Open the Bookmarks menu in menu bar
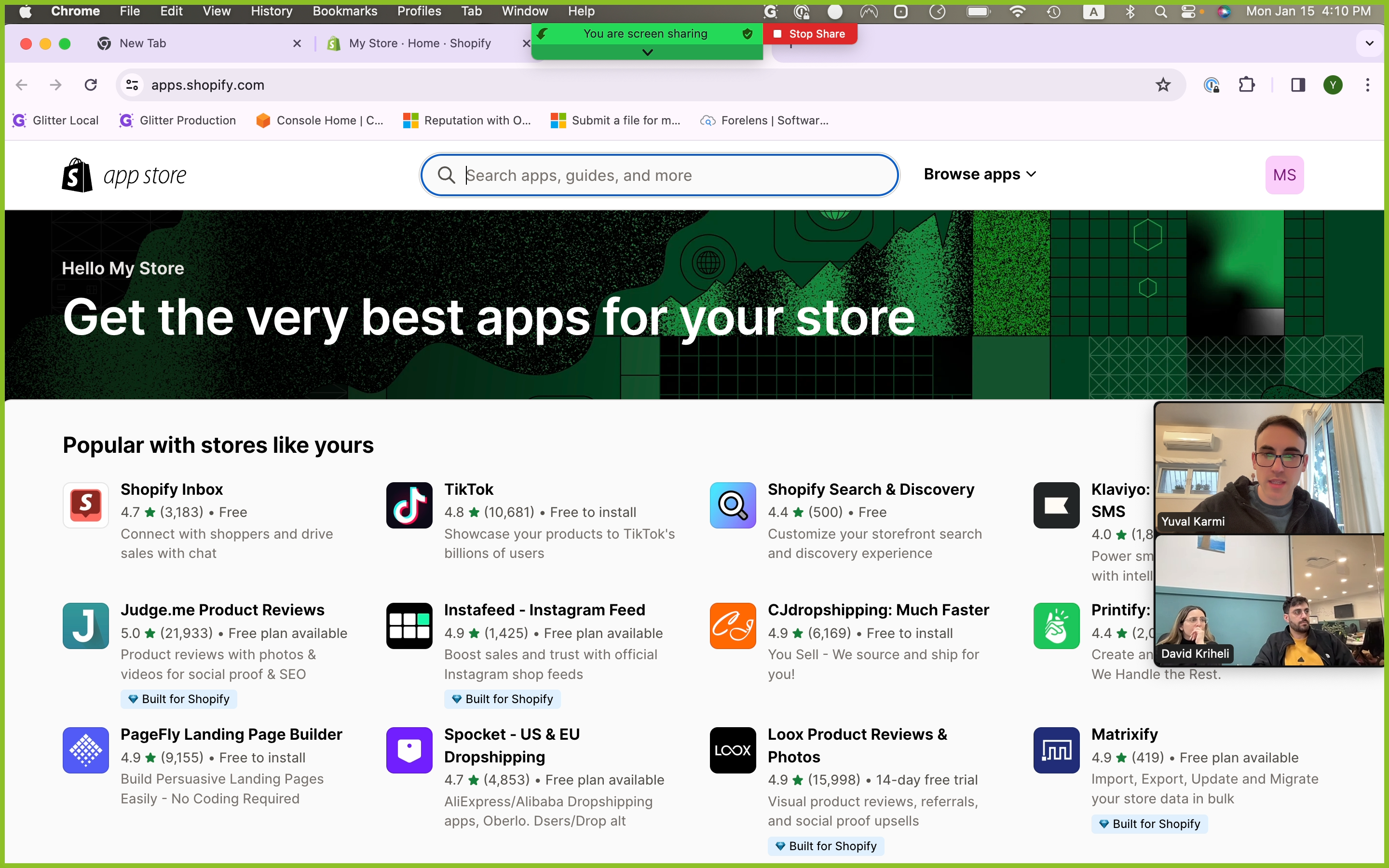Image resolution: width=1389 pixels, height=868 pixels. click(344, 11)
